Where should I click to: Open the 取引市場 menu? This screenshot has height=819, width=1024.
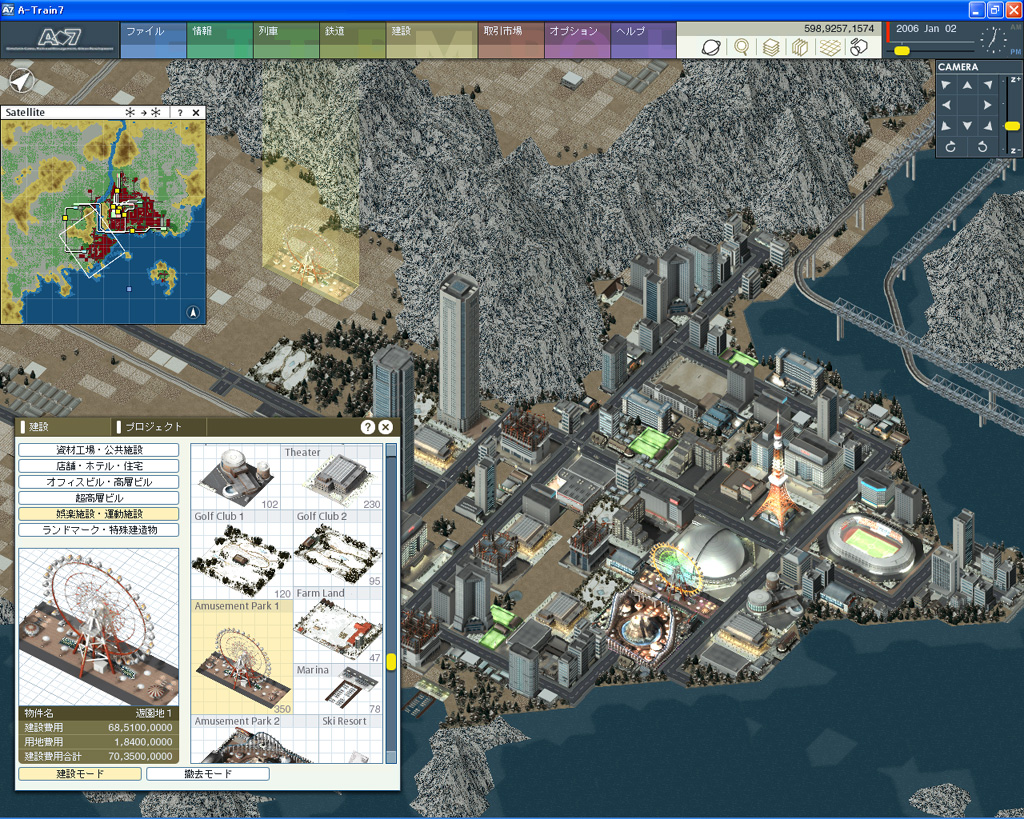coord(511,40)
